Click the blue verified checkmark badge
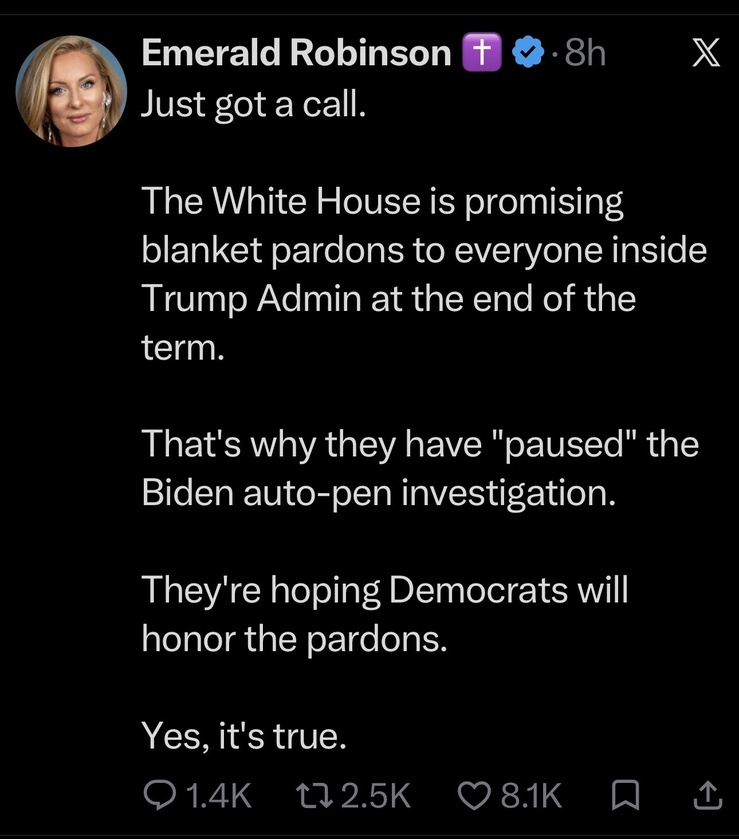Viewport: 739px width, 839px height. pos(528,52)
